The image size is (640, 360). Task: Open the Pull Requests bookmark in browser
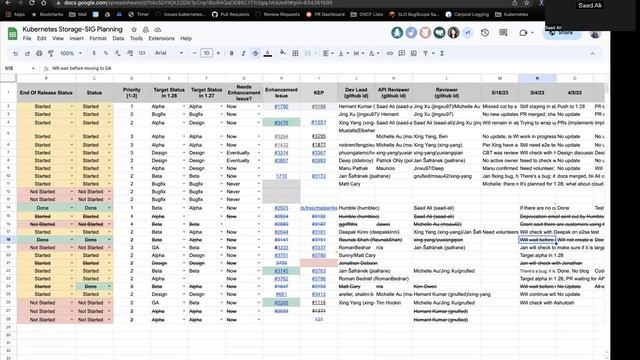(231, 14)
